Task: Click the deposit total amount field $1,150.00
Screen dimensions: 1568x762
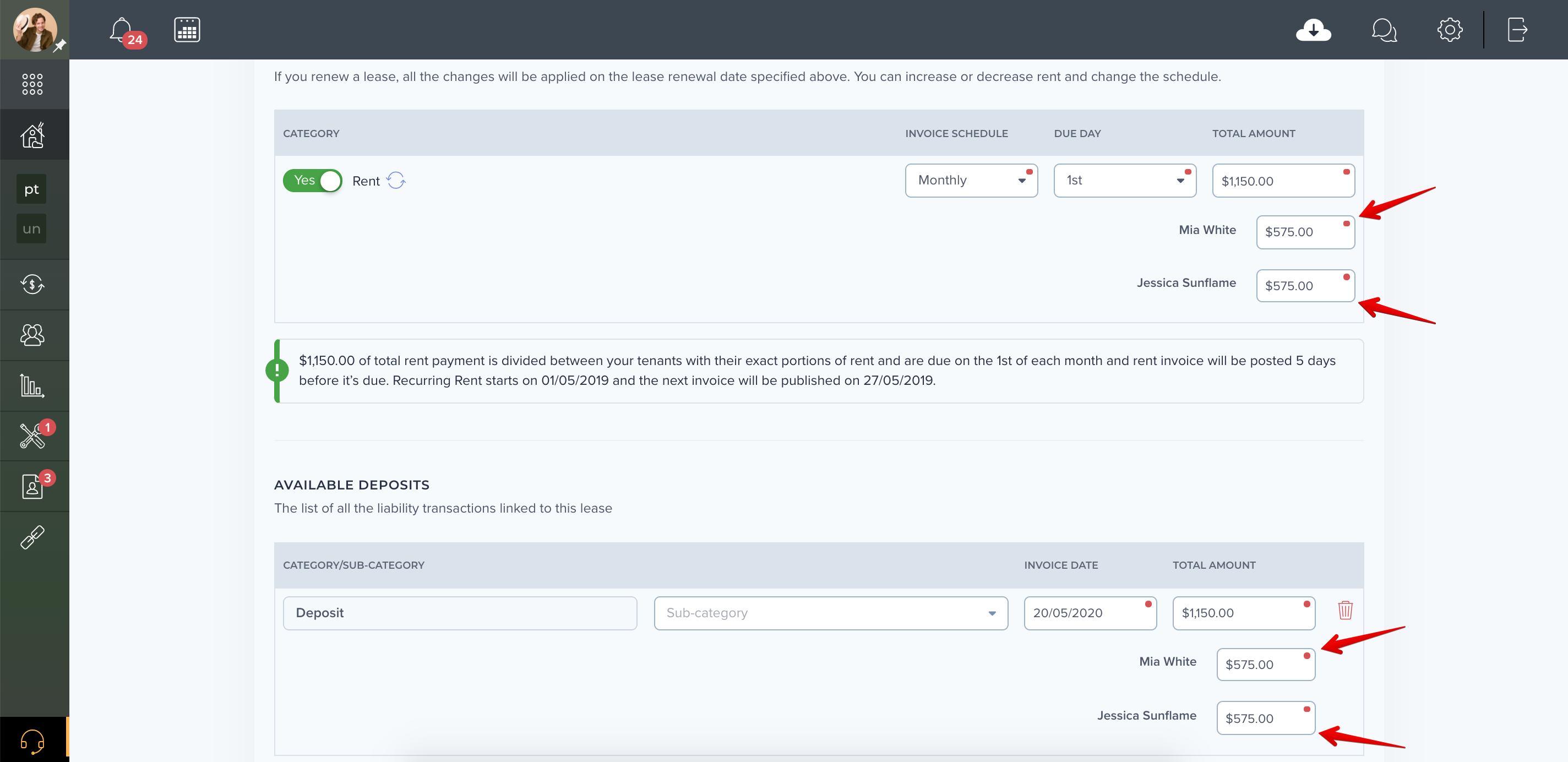Action: [x=1244, y=613]
